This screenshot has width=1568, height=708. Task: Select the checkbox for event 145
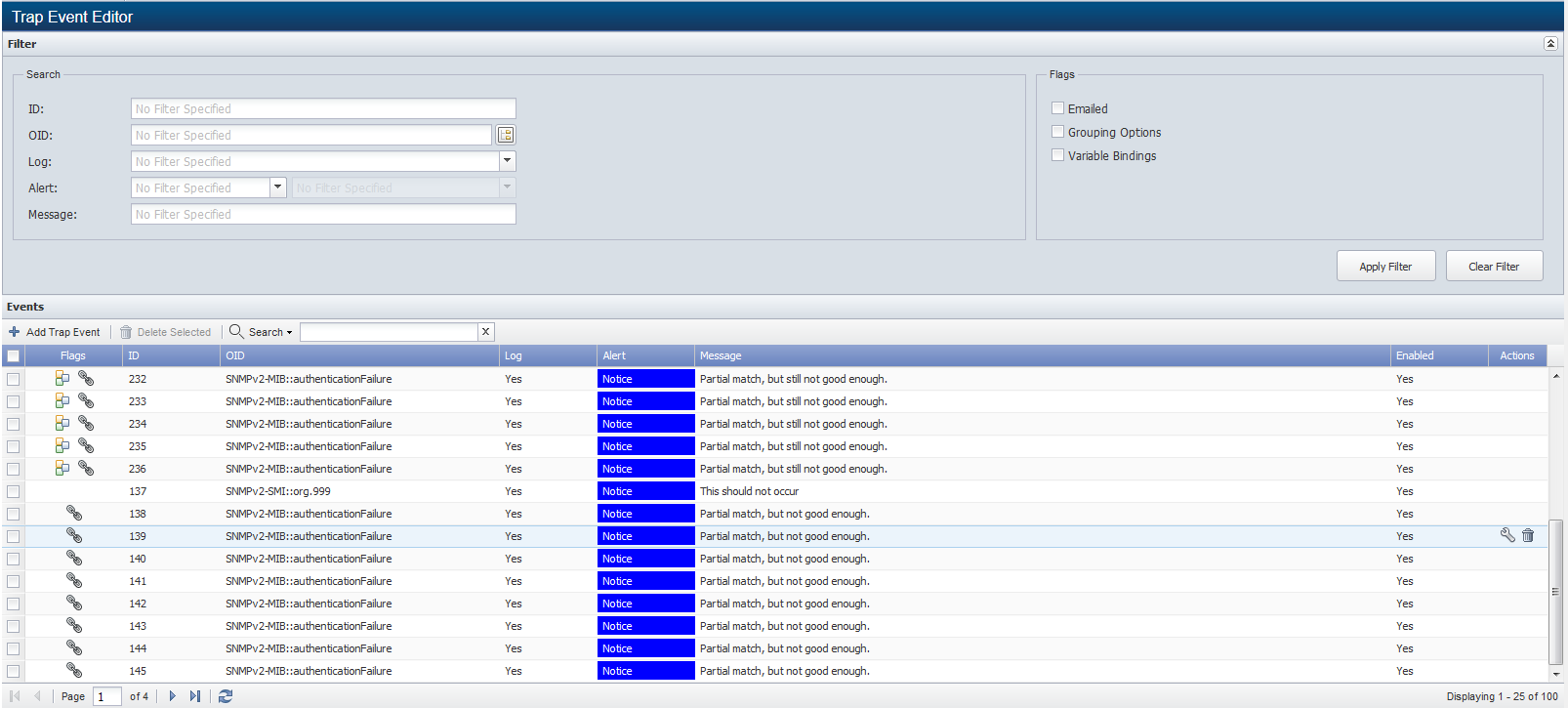pos(14,671)
